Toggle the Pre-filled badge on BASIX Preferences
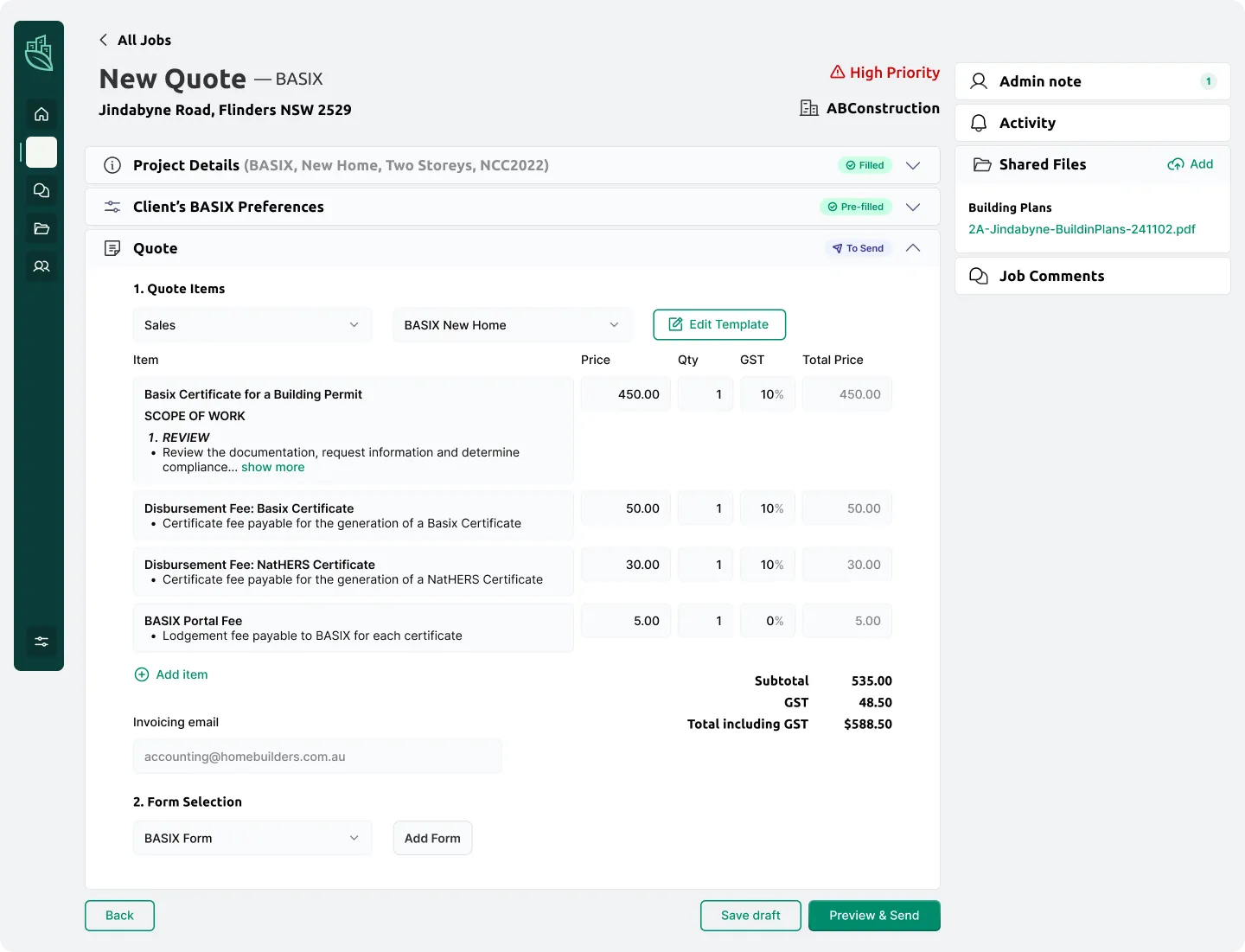 point(855,207)
